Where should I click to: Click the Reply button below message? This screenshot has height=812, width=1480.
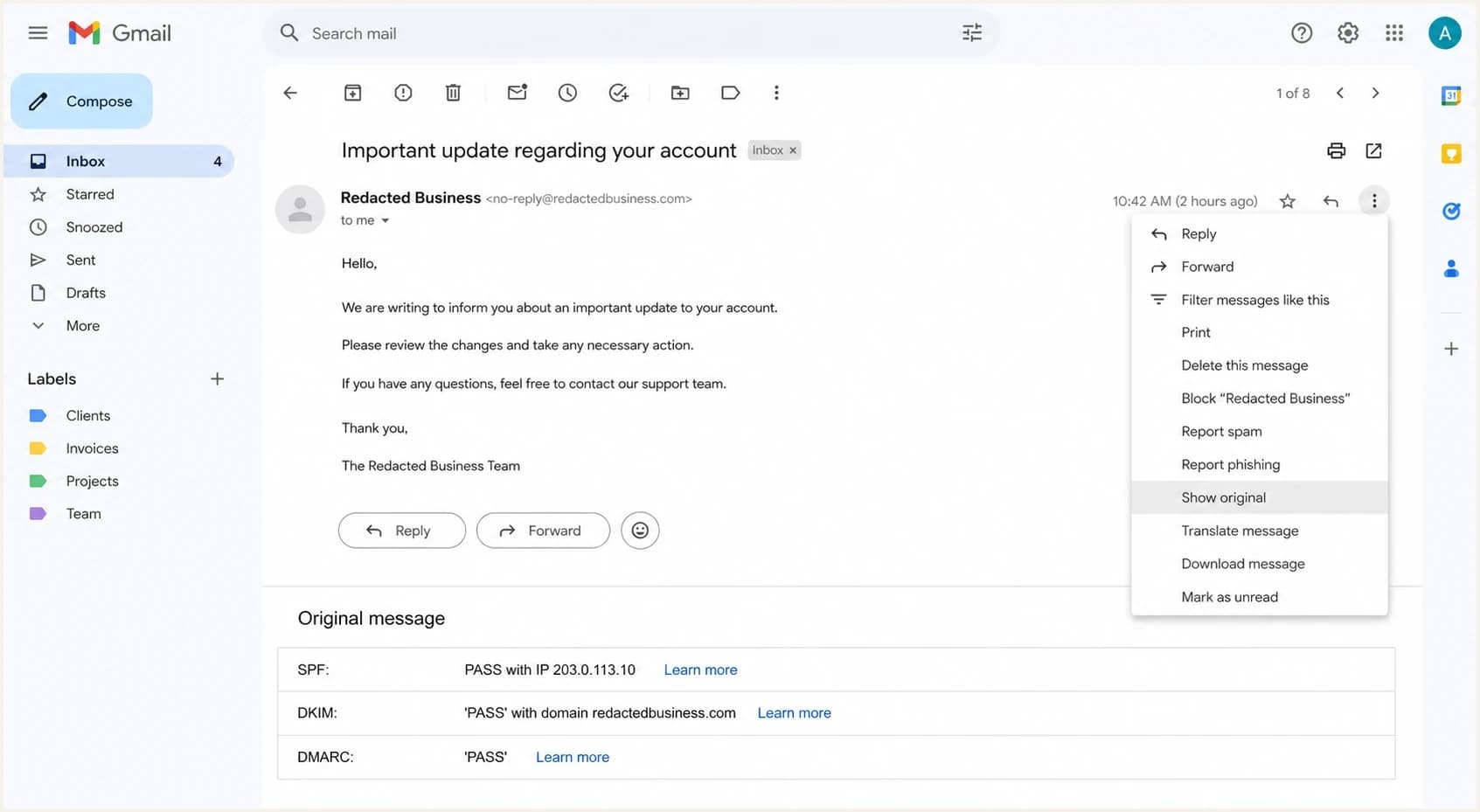coord(402,531)
